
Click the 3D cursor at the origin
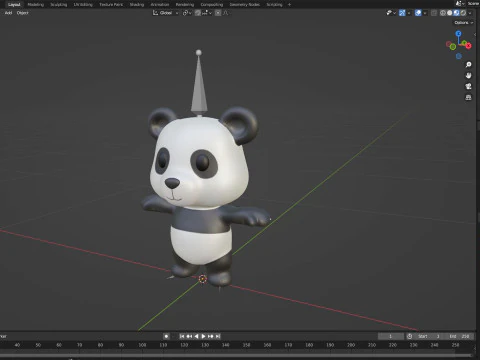[203, 279]
